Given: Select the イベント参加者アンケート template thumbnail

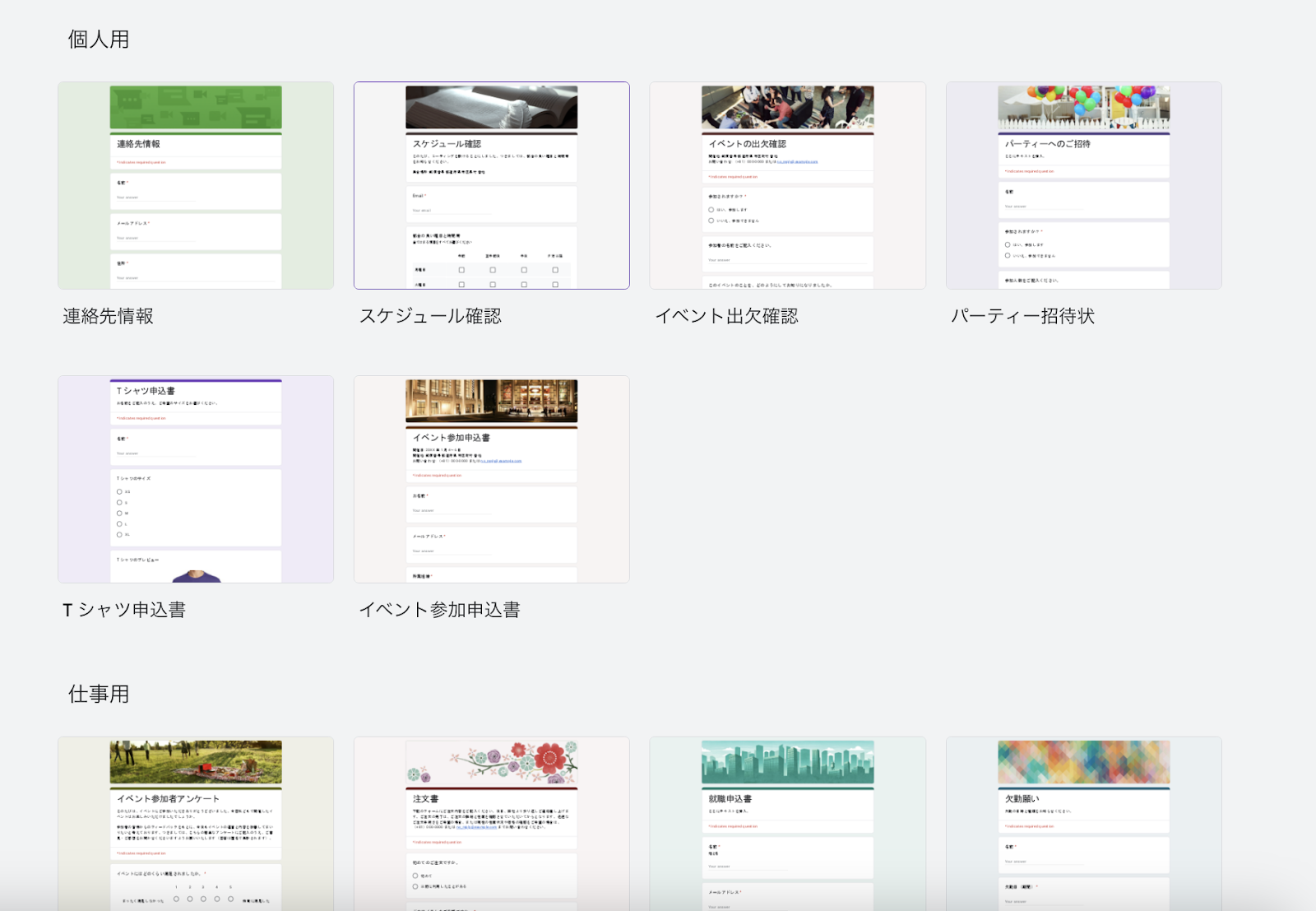Looking at the screenshot, I should tap(196, 823).
